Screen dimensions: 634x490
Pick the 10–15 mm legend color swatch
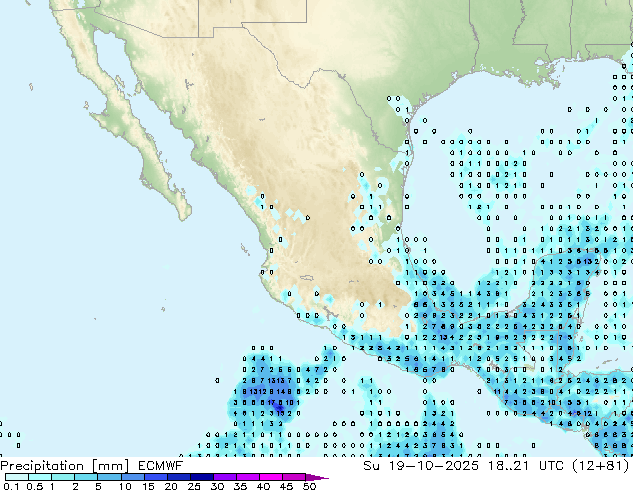click(x=133, y=477)
